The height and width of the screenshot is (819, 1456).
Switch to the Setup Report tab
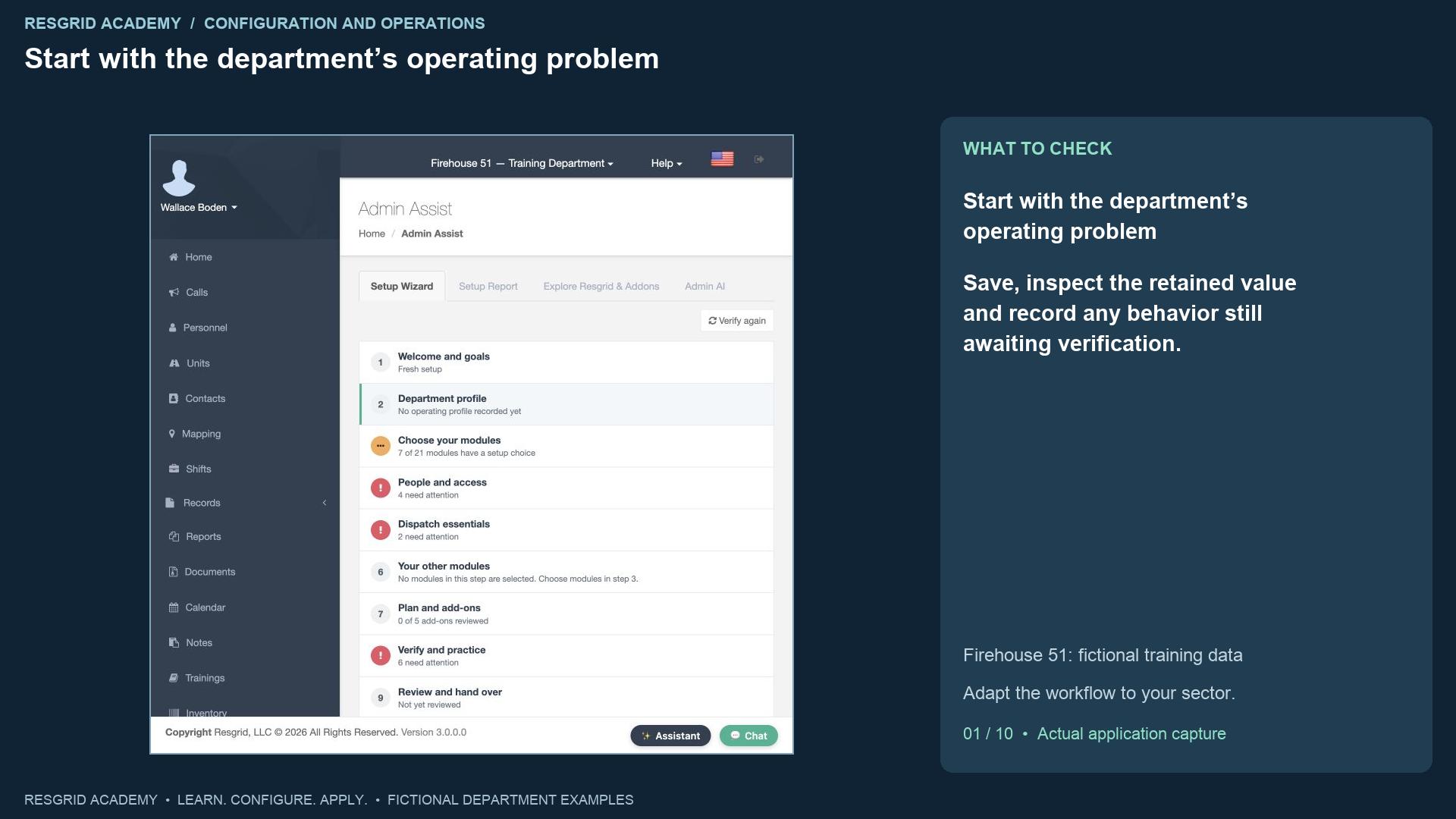(x=488, y=286)
